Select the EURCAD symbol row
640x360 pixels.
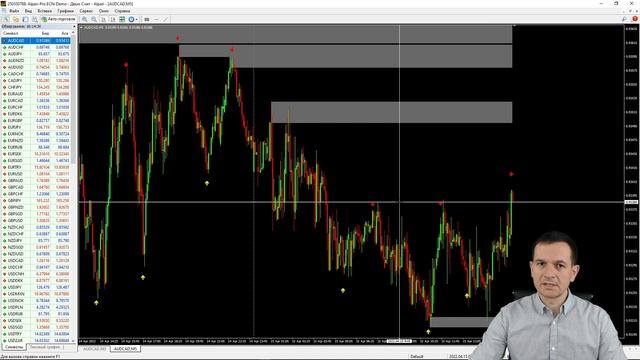[36, 101]
